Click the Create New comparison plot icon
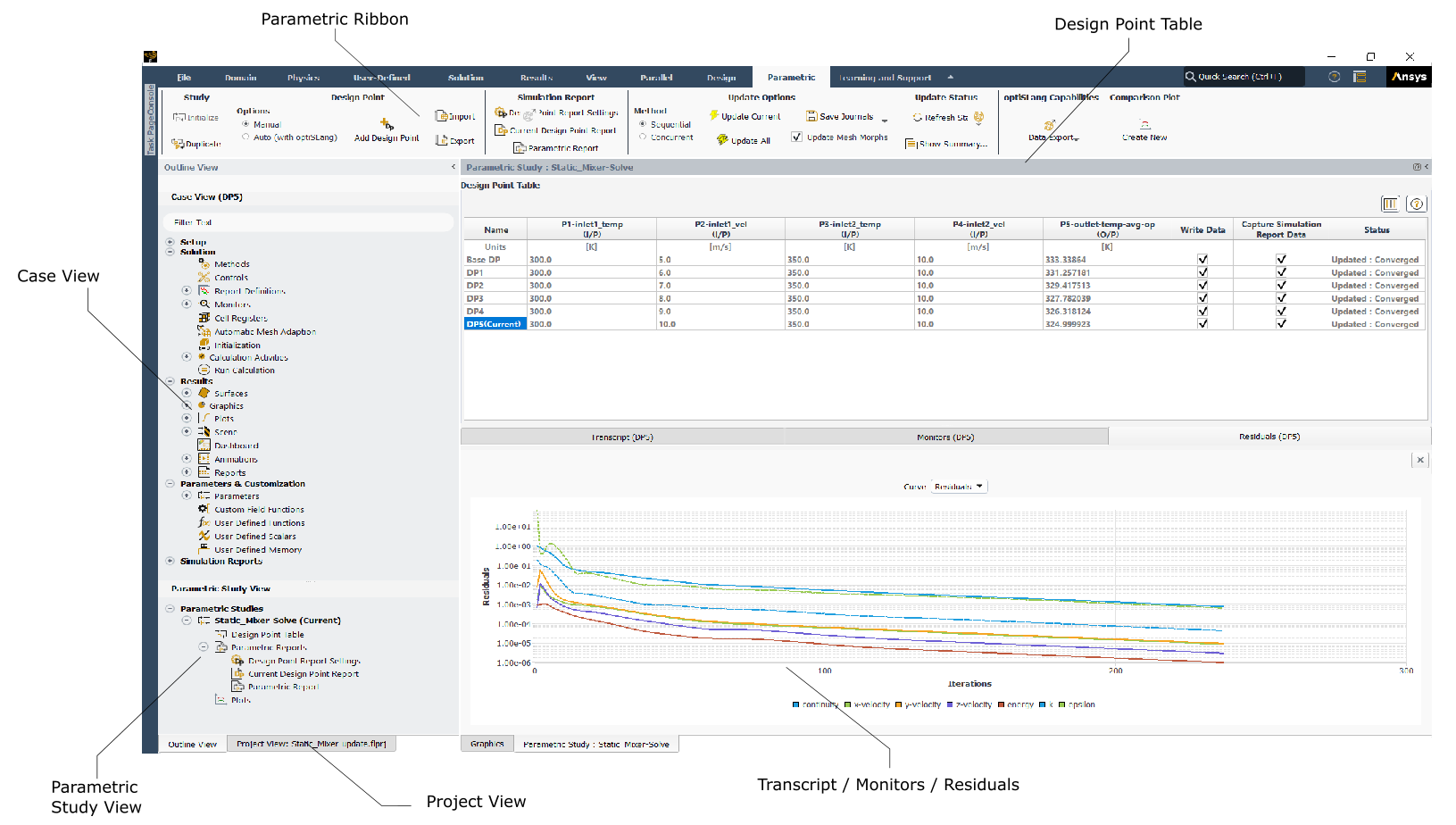 tap(1144, 126)
